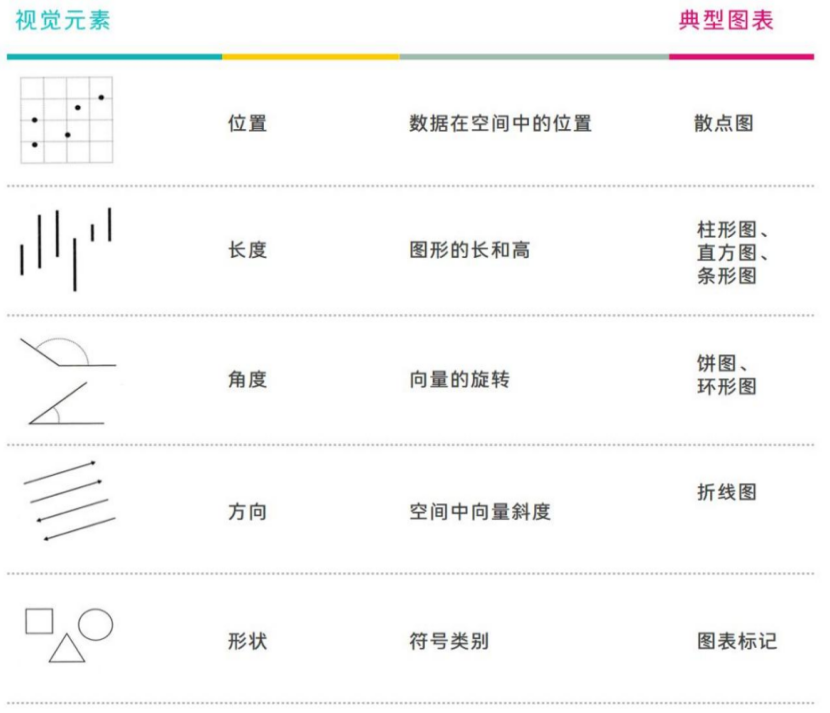830x713 pixels.
Task: Select the 典型图表 header
Action: pos(726,21)
